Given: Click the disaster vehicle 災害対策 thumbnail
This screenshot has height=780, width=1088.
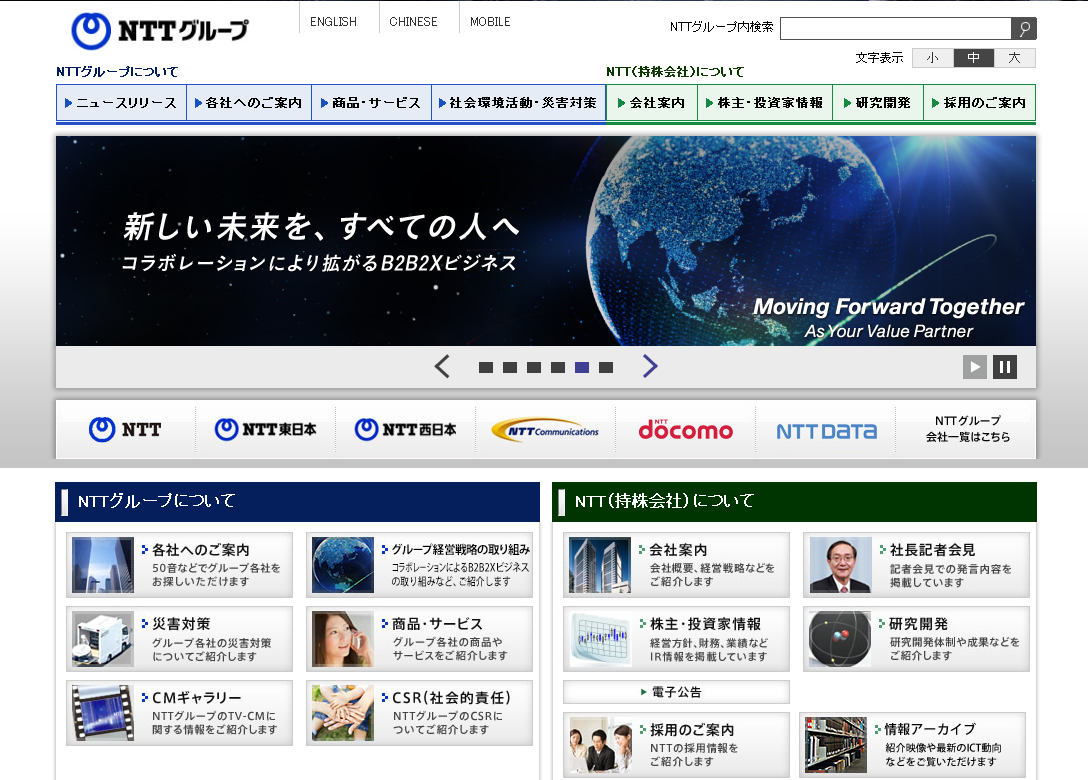Looking at the screenshot, I should pyautogui.click(x=103, y=639).
